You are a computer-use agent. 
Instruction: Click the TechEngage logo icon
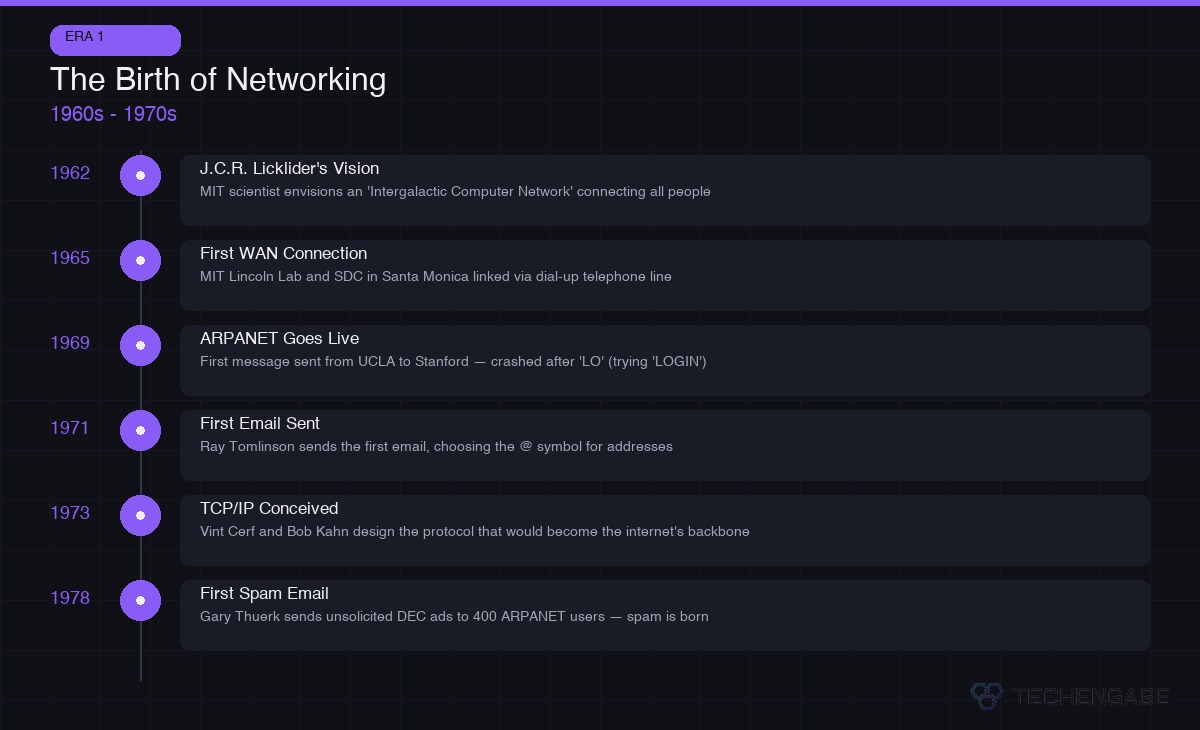[x=986, y=695]
